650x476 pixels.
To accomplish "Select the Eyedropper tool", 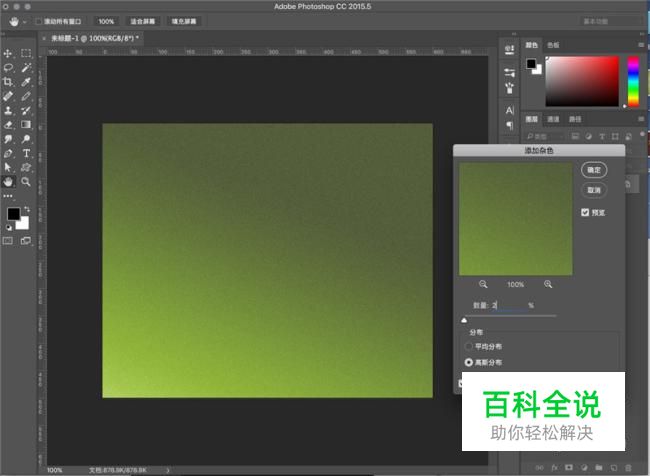I will [x=26, y=82].
